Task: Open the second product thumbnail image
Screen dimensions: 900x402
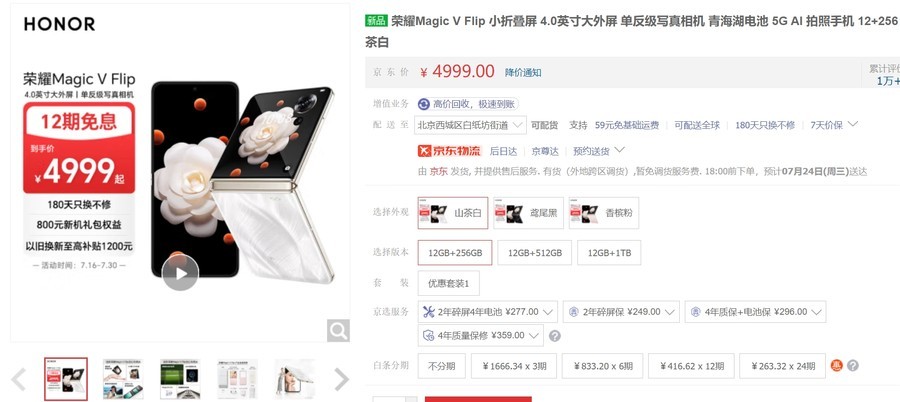Action: point(123,379)
